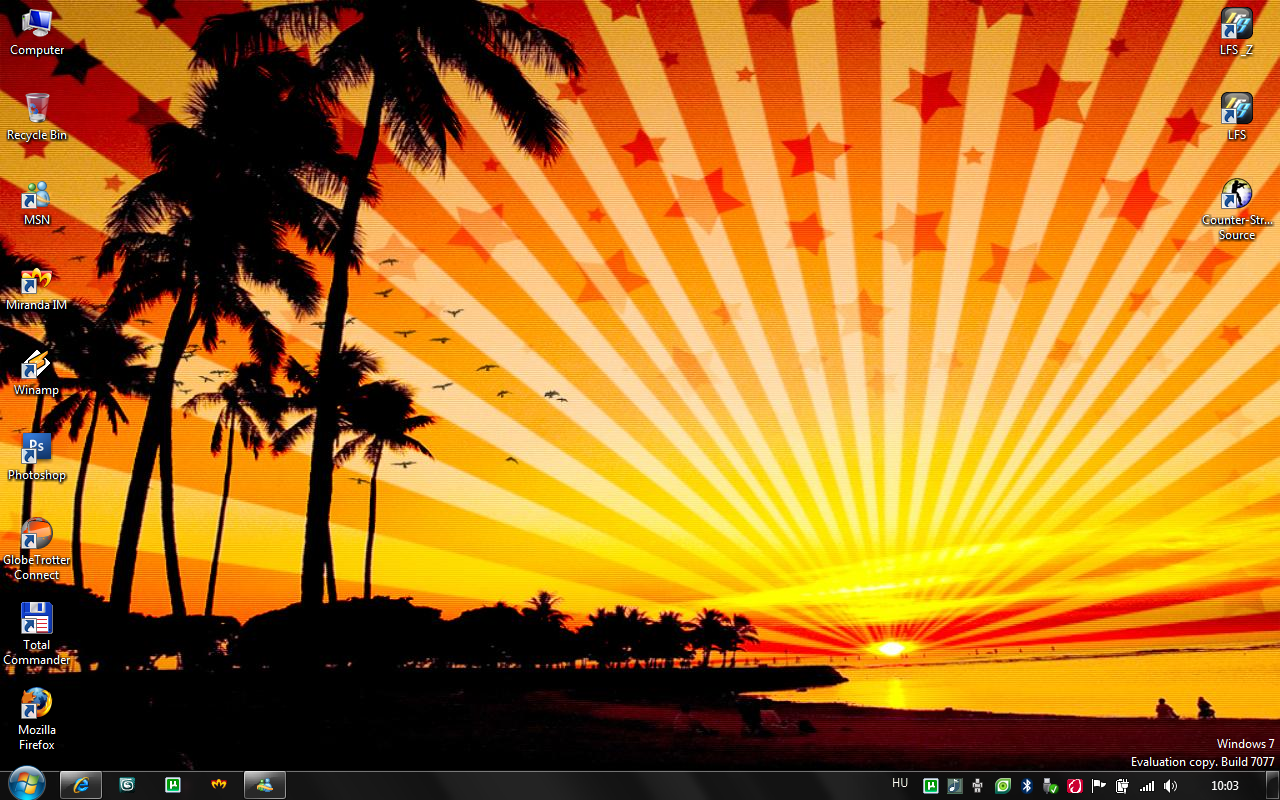Open the network signal tray icon
The image size is (1280, 800).
1147,786
